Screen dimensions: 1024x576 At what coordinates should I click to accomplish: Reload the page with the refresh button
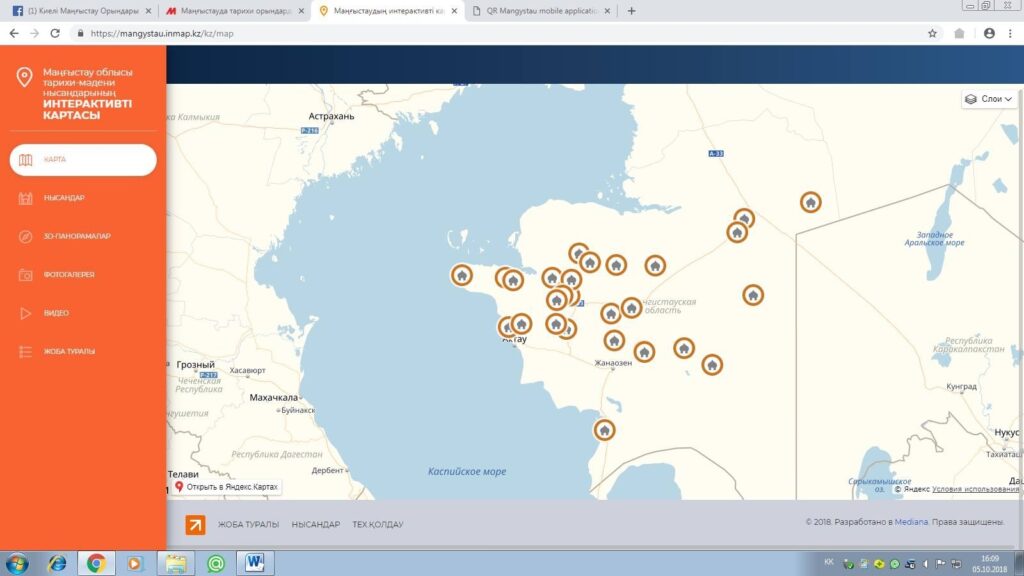(55, 33)
